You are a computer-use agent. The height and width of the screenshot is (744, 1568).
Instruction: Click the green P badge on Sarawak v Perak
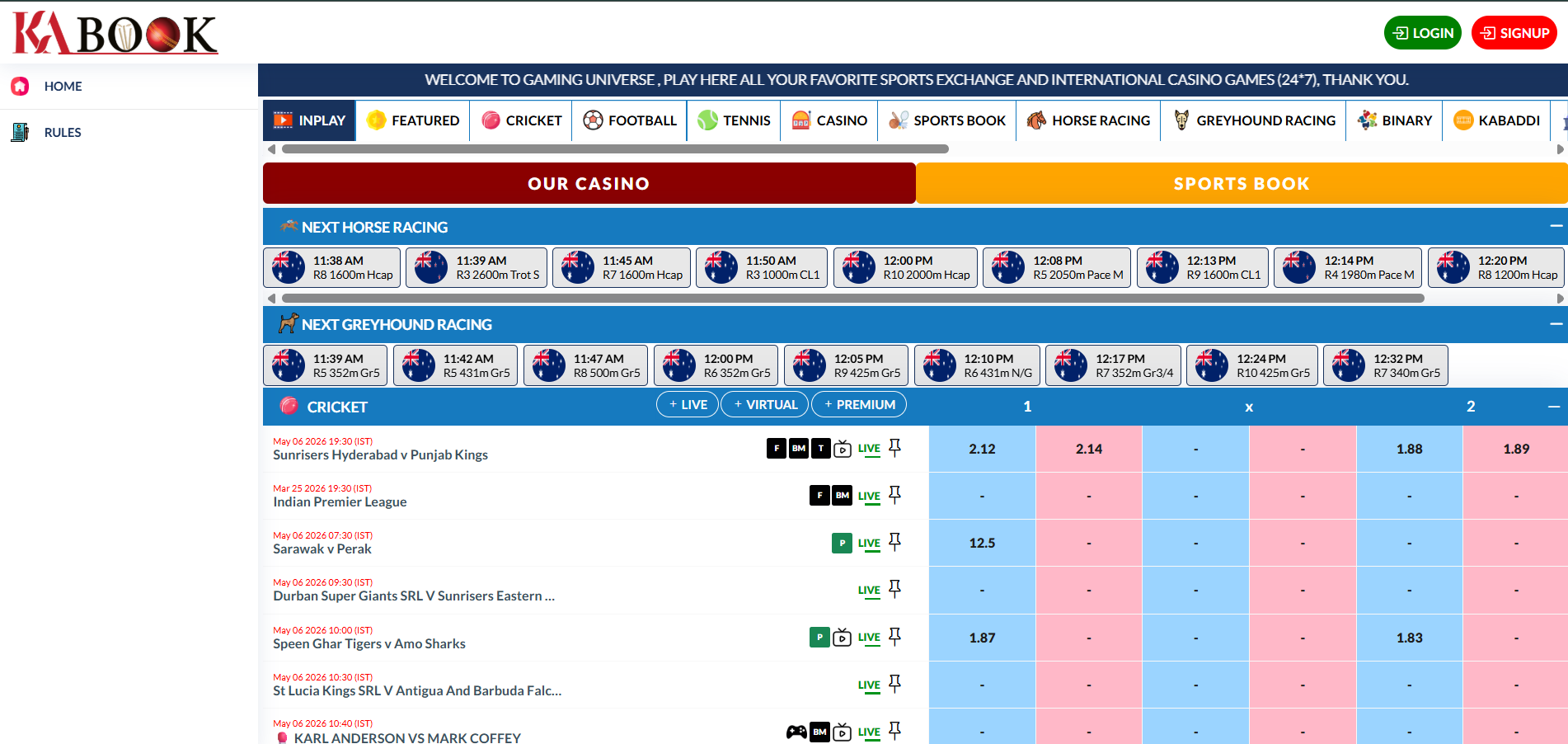pos(842,543)
